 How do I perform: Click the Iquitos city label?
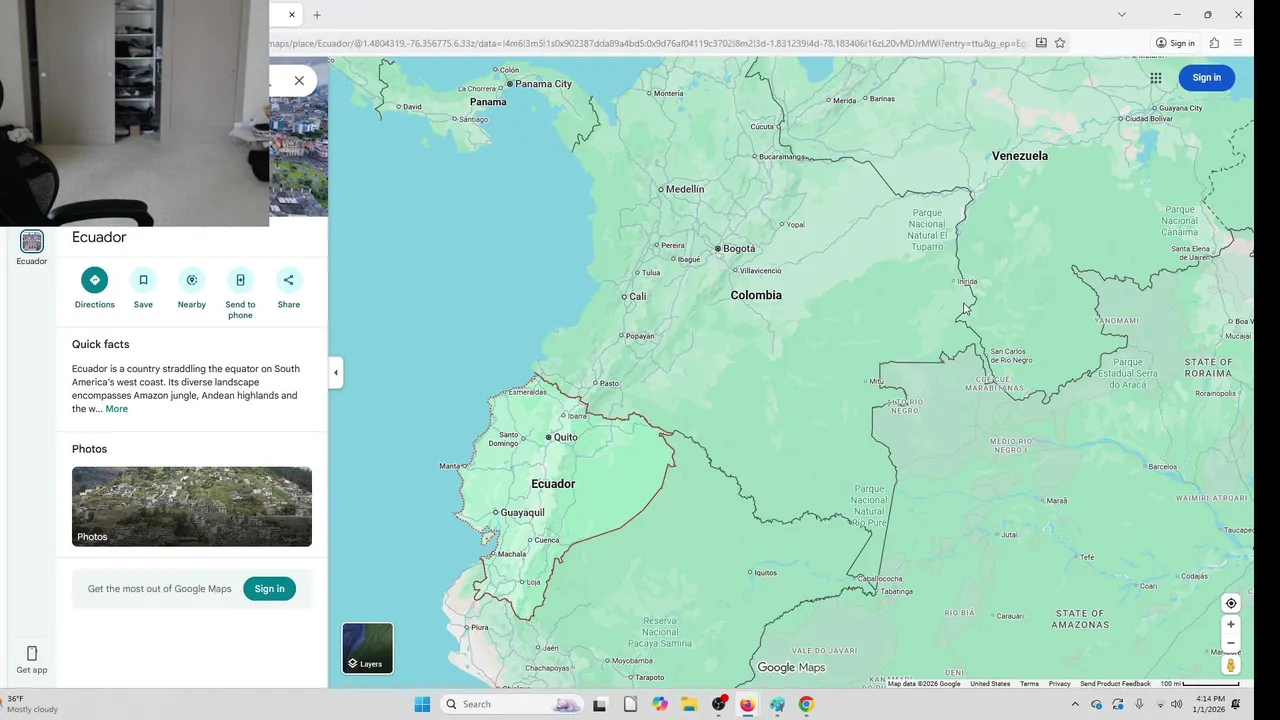click(765, 573)
